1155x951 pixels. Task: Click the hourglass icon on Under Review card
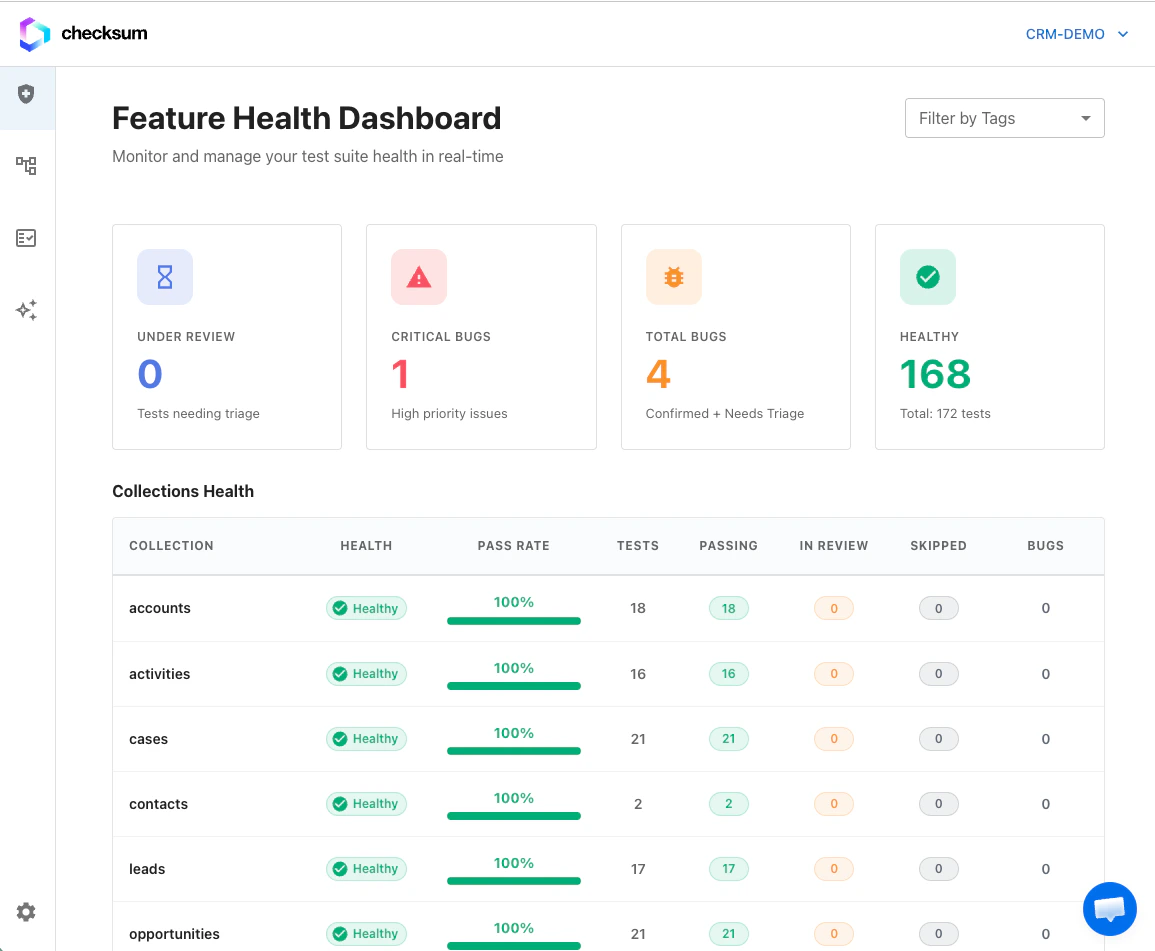point(164,276)
